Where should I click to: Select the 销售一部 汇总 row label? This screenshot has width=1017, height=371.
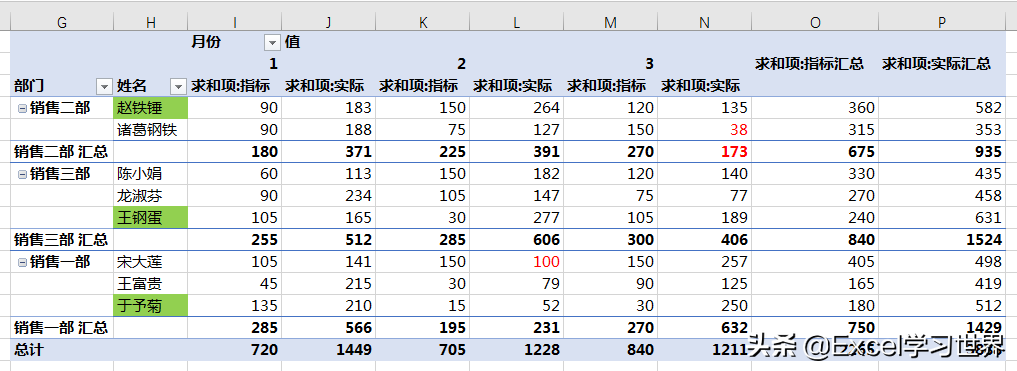click(61, 328)
